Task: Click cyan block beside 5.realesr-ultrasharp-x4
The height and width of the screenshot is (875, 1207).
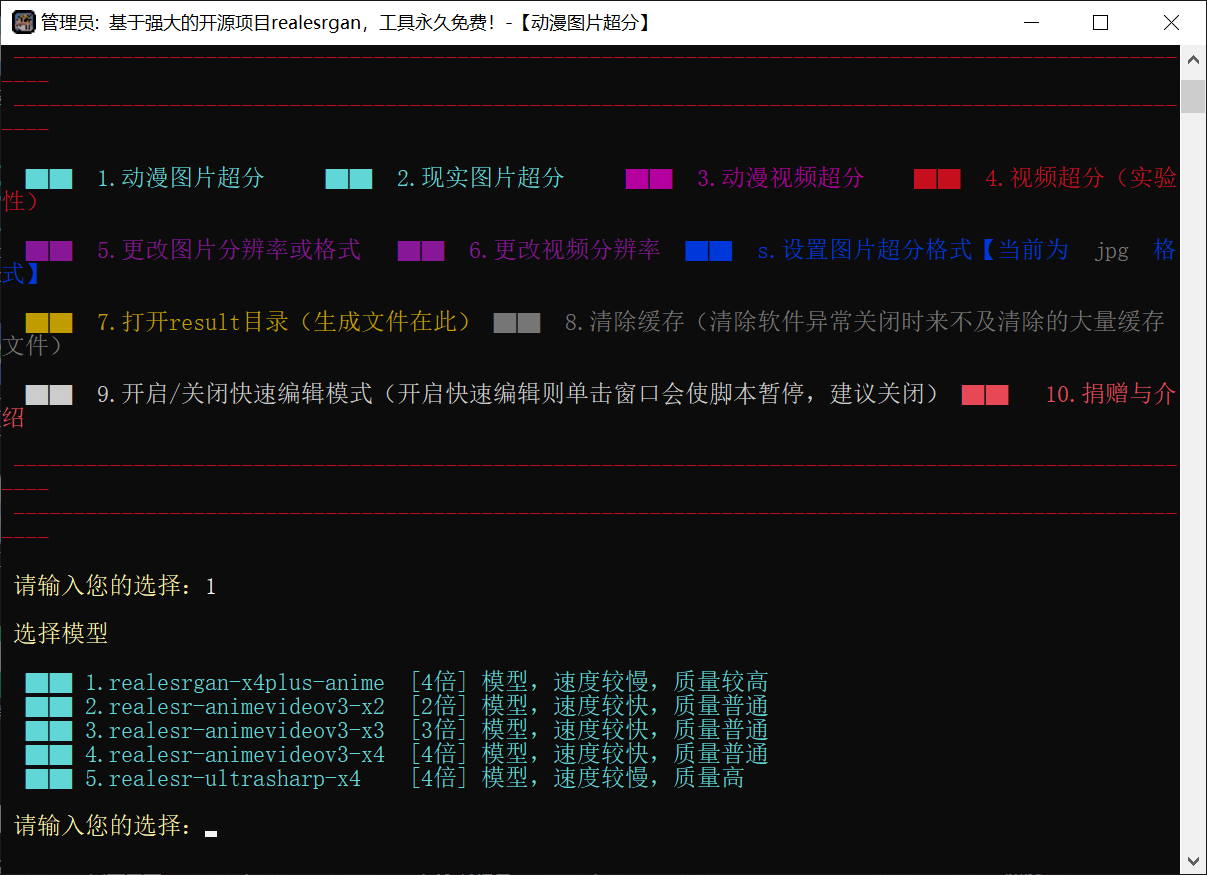Action: click(x=49, y=779)
